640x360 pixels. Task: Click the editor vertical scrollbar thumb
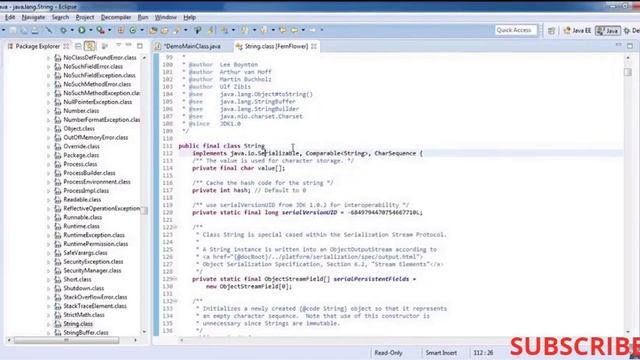[628, 72]
